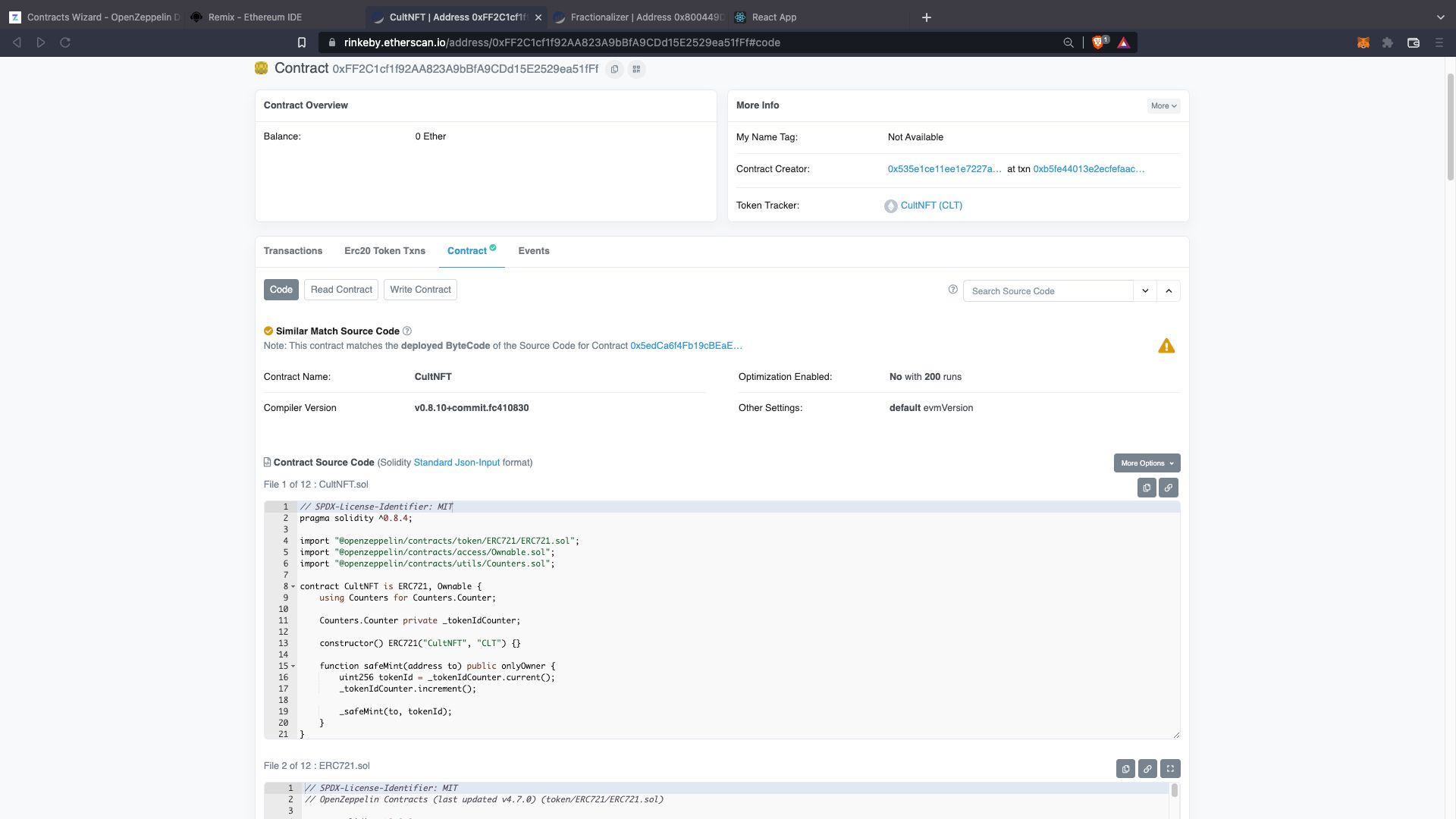Open Brave Rewards triangle icon

pos(1124,42)
